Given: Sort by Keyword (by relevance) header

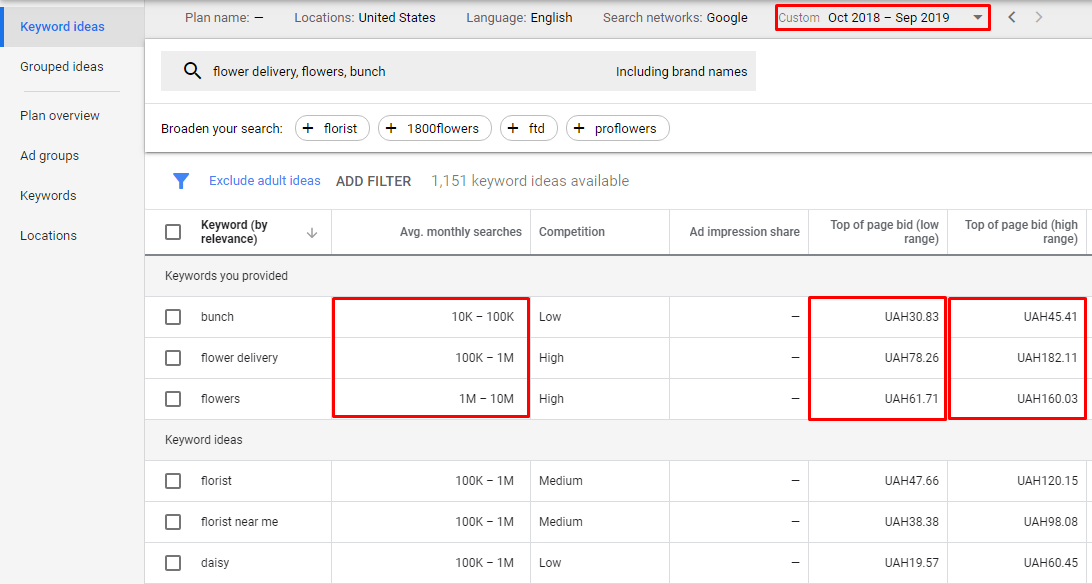Looking at the screenshot, I should coord(234,232).
